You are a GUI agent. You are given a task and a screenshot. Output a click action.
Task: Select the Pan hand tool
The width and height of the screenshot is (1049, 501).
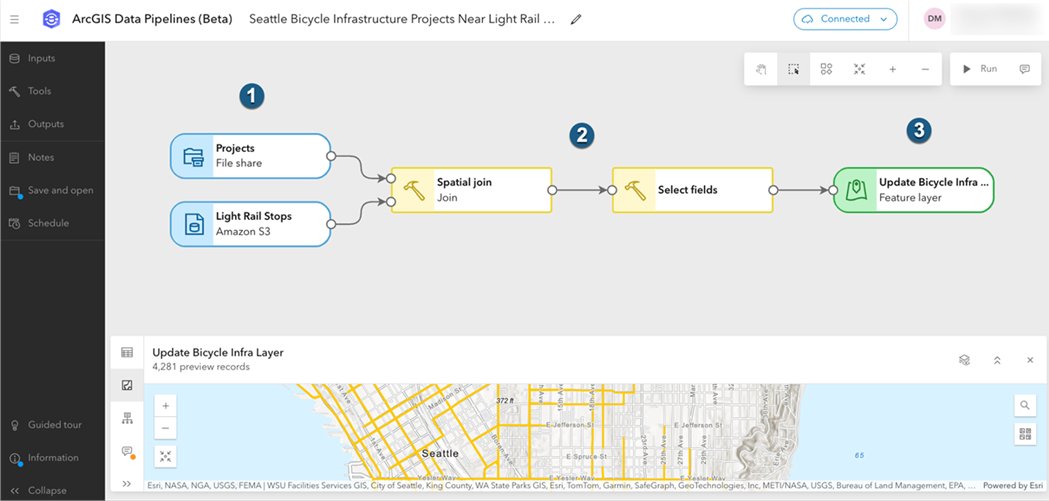761,69
